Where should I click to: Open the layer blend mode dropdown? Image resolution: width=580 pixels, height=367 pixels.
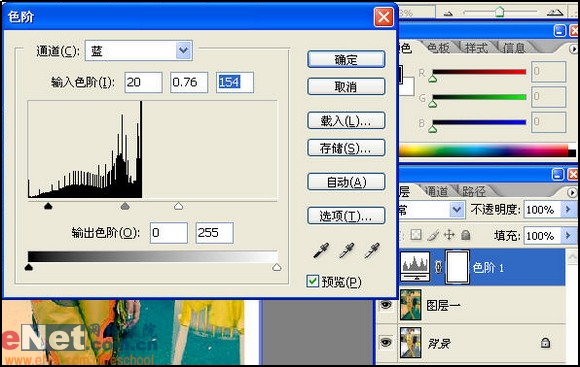457,210
